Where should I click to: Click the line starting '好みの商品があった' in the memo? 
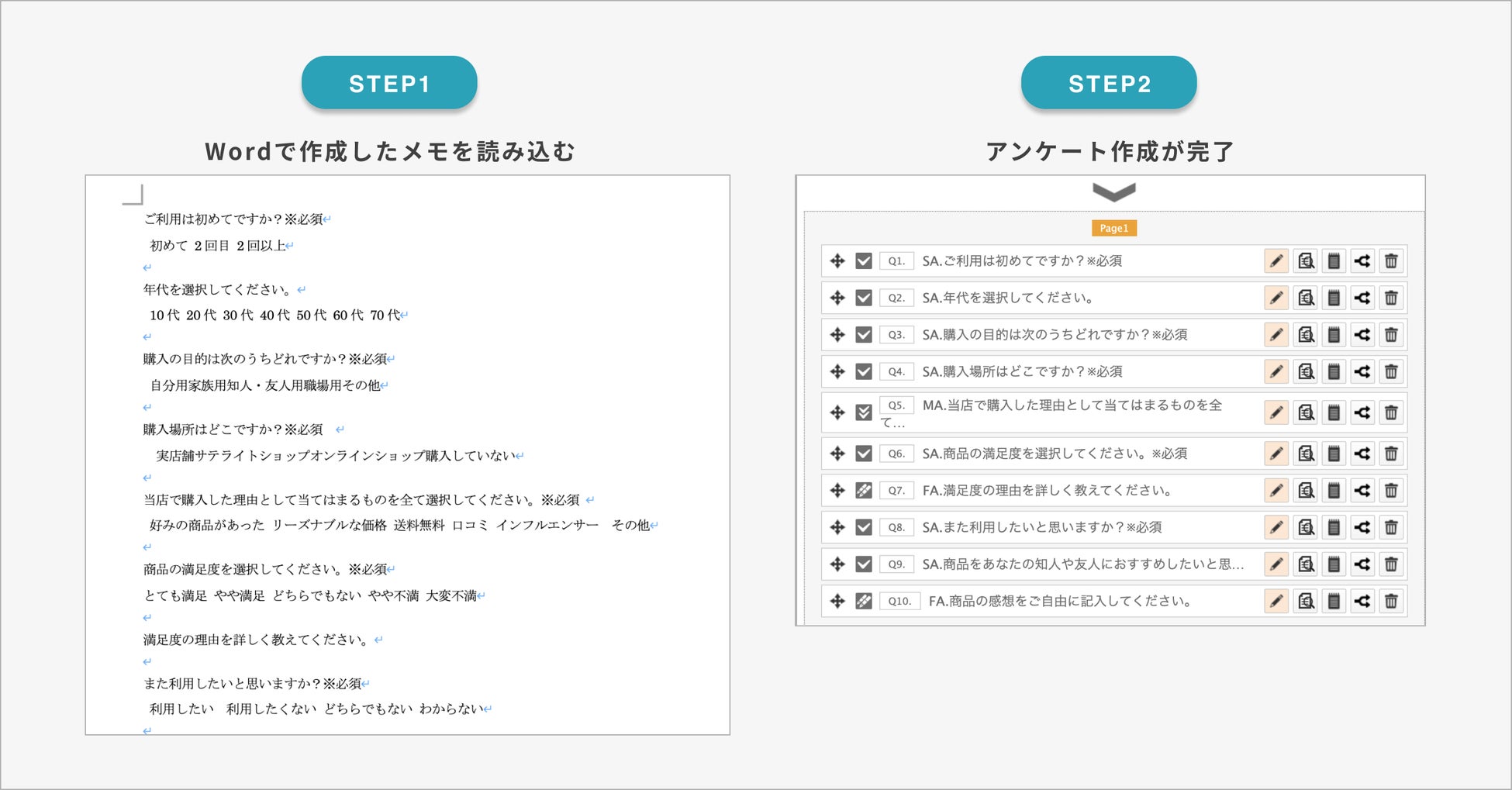(399, 525)
